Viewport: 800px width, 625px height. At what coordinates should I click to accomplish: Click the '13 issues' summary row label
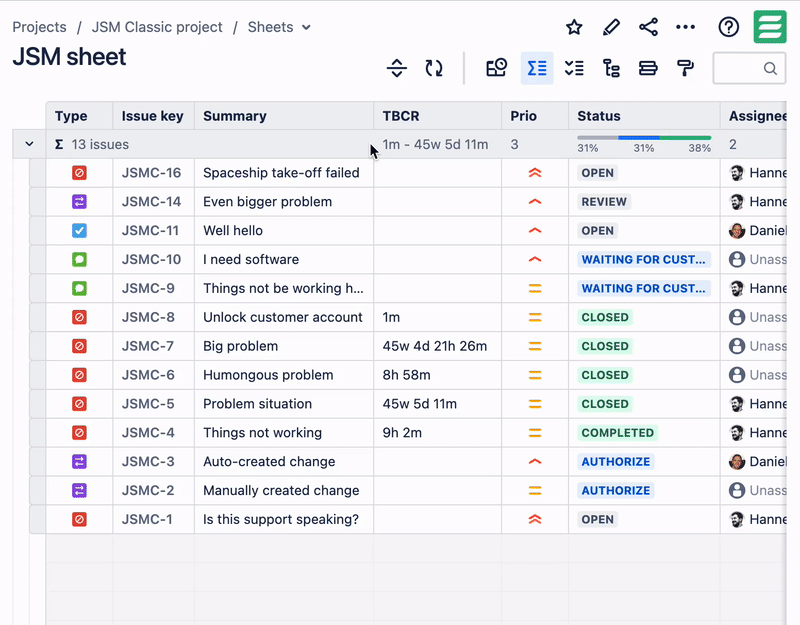[x=100, y=144]
